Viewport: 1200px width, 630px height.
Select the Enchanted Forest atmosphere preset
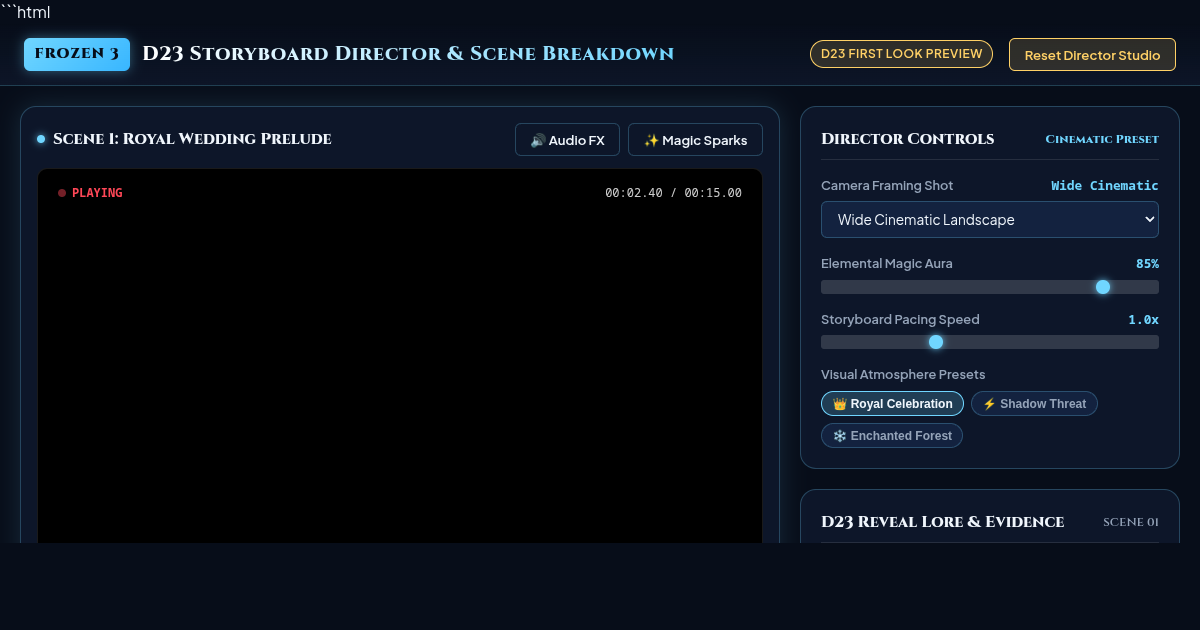point(892,436)
